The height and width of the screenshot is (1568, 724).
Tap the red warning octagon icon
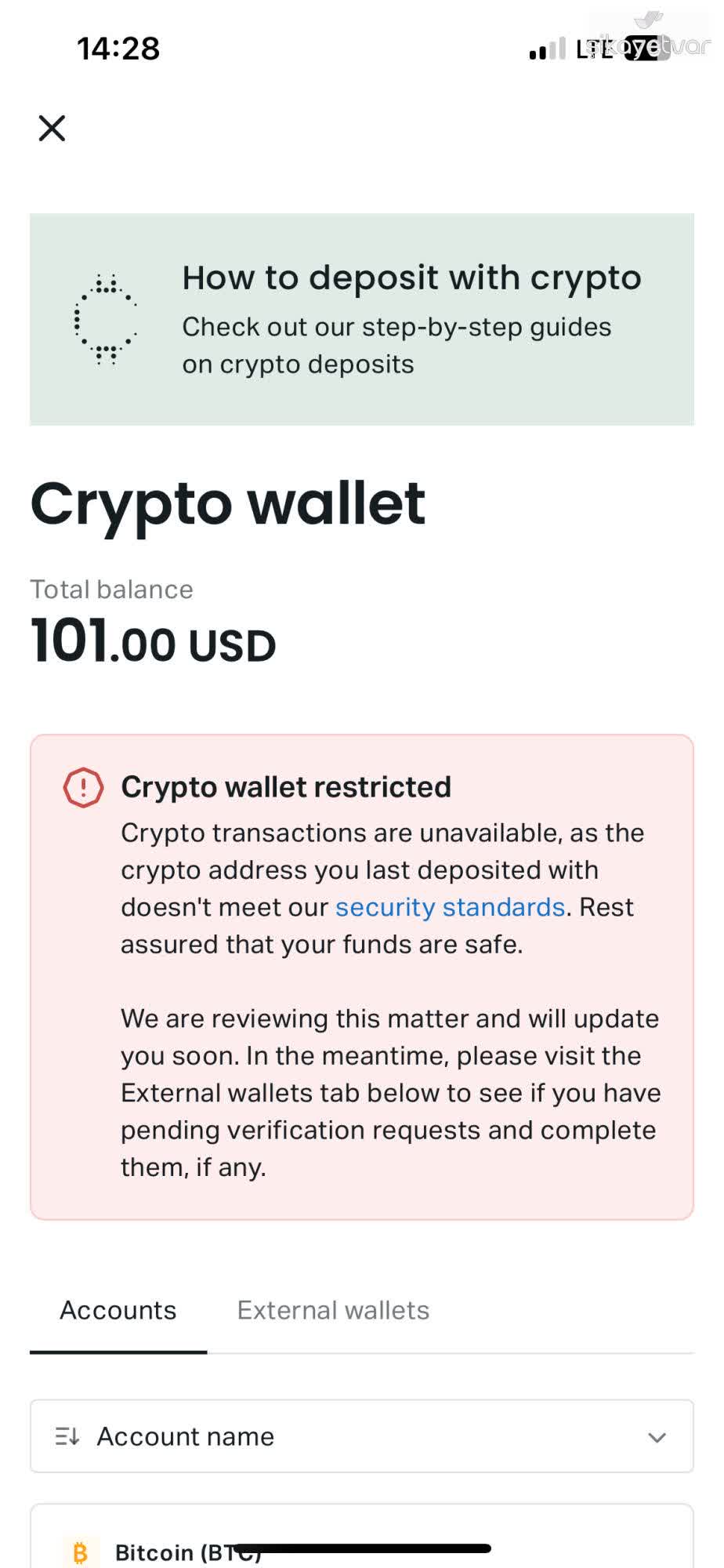pyautogui.click(x=81, y=788)
